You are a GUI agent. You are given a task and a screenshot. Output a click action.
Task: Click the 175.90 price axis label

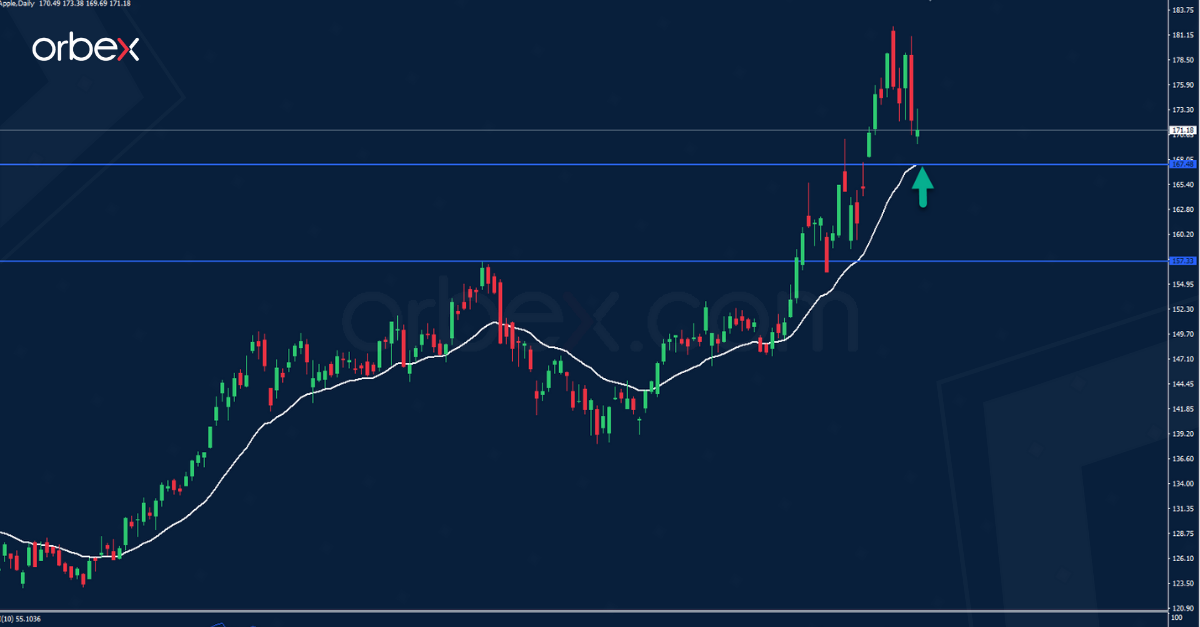(1185, 85)
